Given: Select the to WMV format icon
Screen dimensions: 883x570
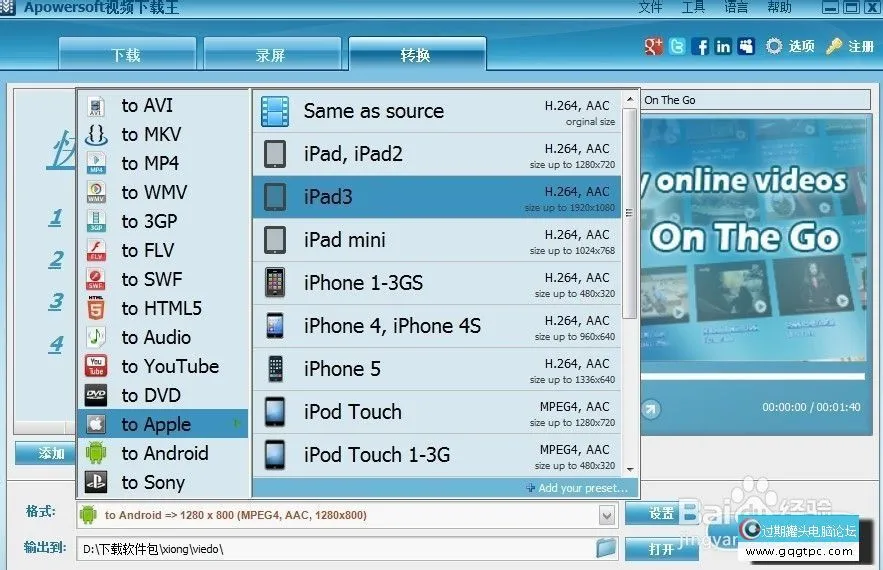Looking at the screenshot, I should pyautogui.click(x=96, y=193).
